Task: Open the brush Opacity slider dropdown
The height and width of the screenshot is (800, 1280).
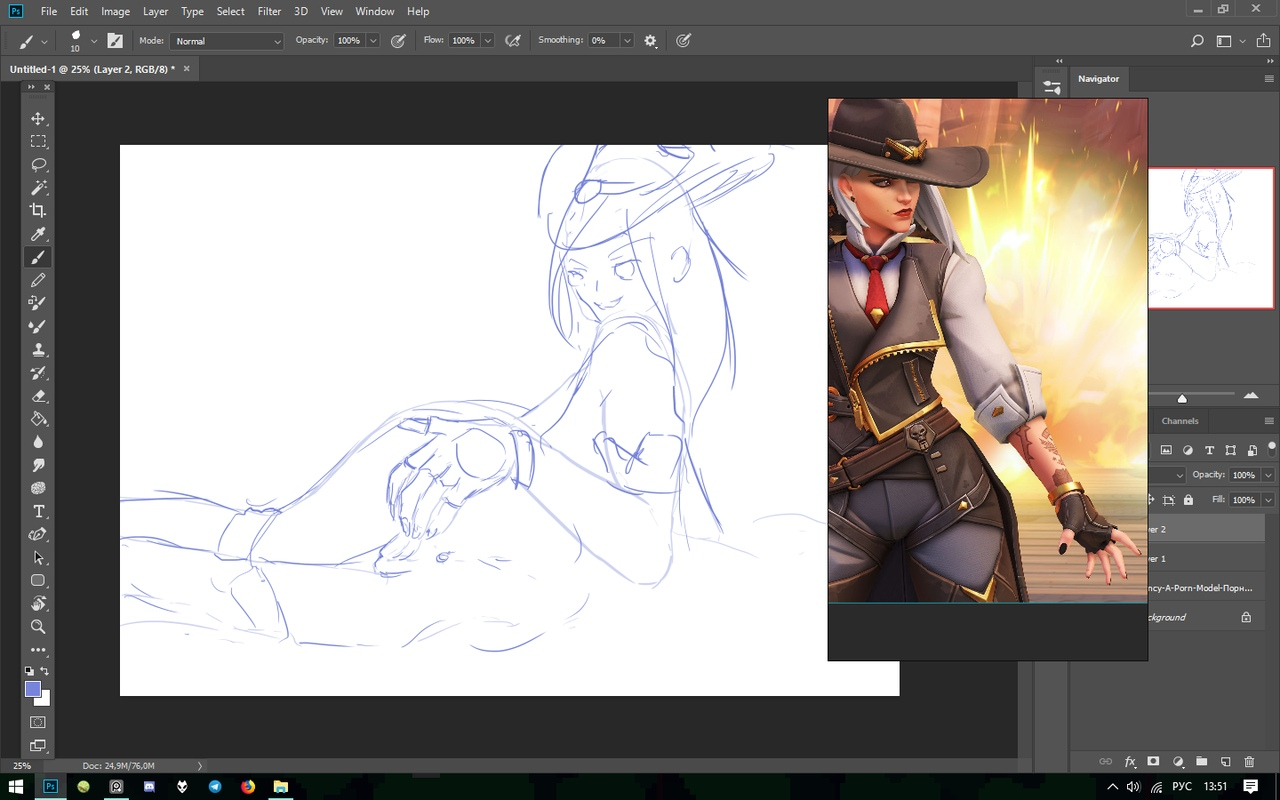Action: coord(373,41)
